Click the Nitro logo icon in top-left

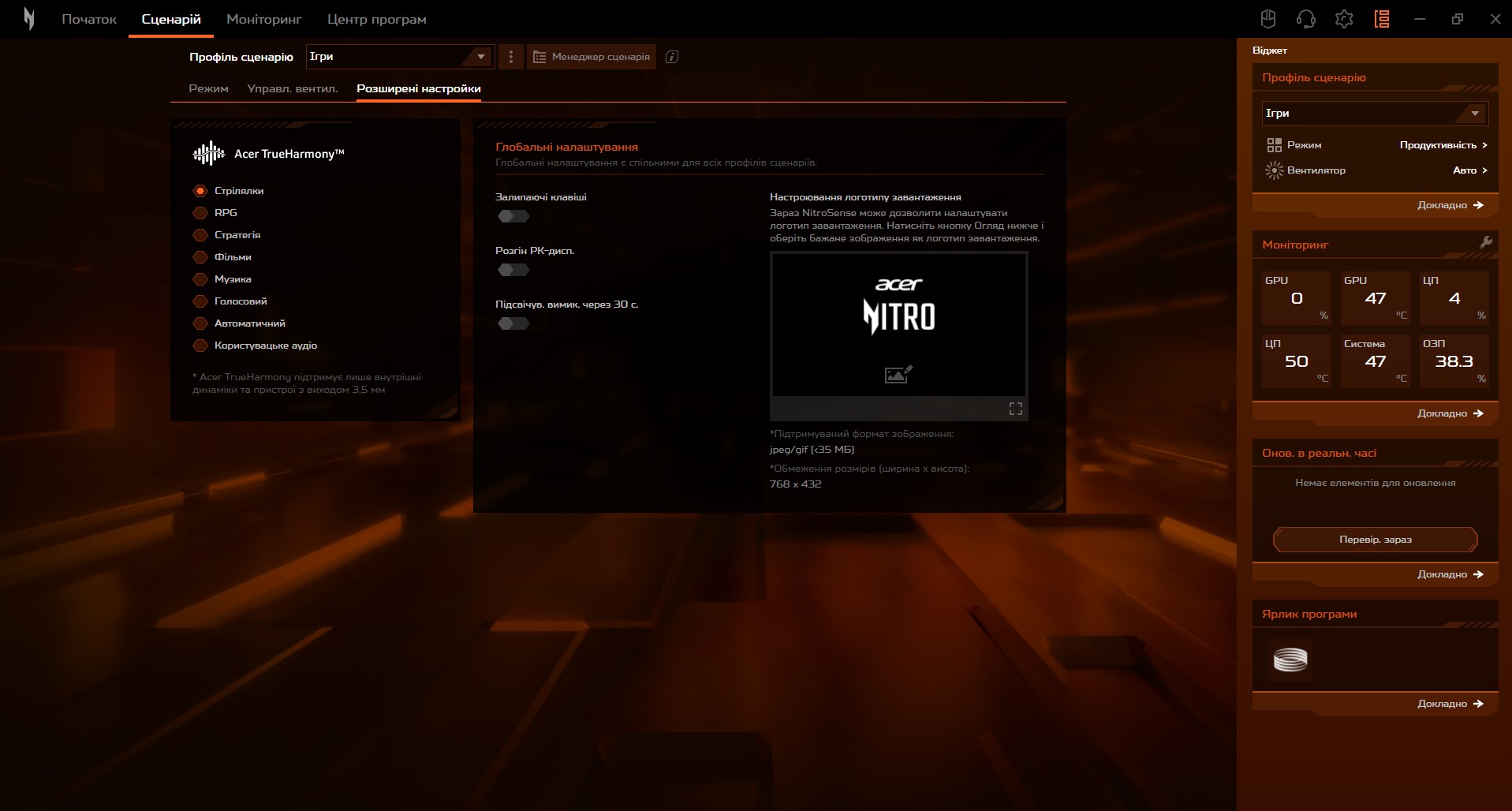(x=29, y=19)
